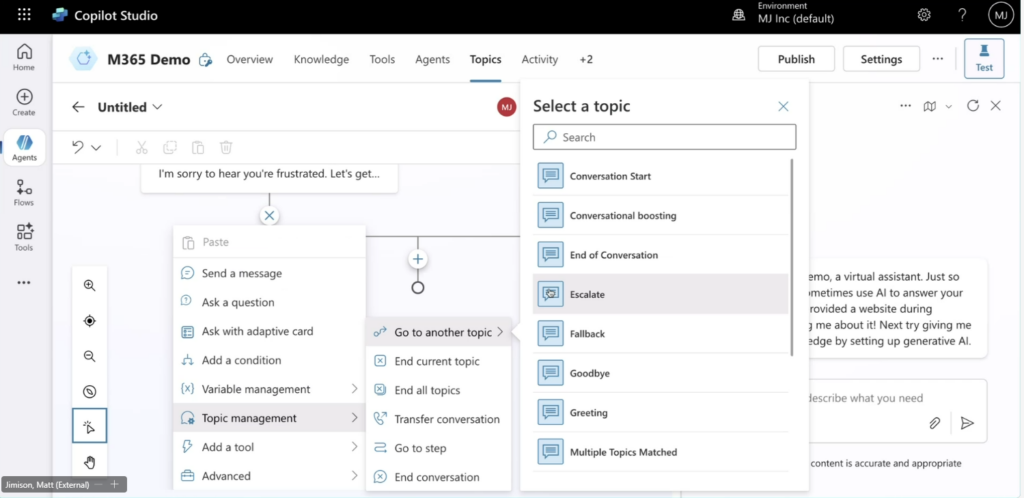This screenshot has height=498, width=1024.
Task: Open the Settings button
Action: [x=881, y=59]
